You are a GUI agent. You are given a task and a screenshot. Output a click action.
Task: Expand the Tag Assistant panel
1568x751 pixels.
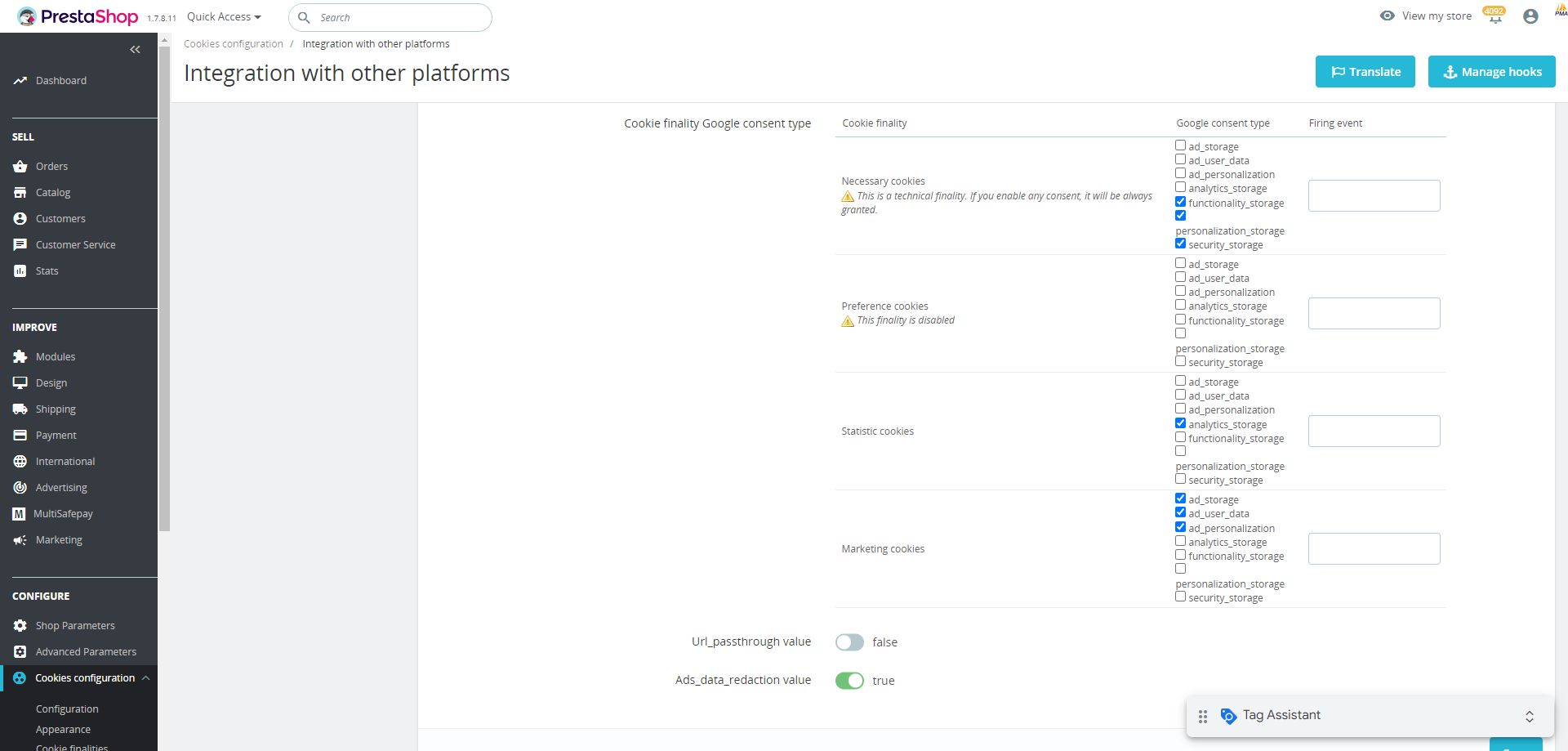1529,717
